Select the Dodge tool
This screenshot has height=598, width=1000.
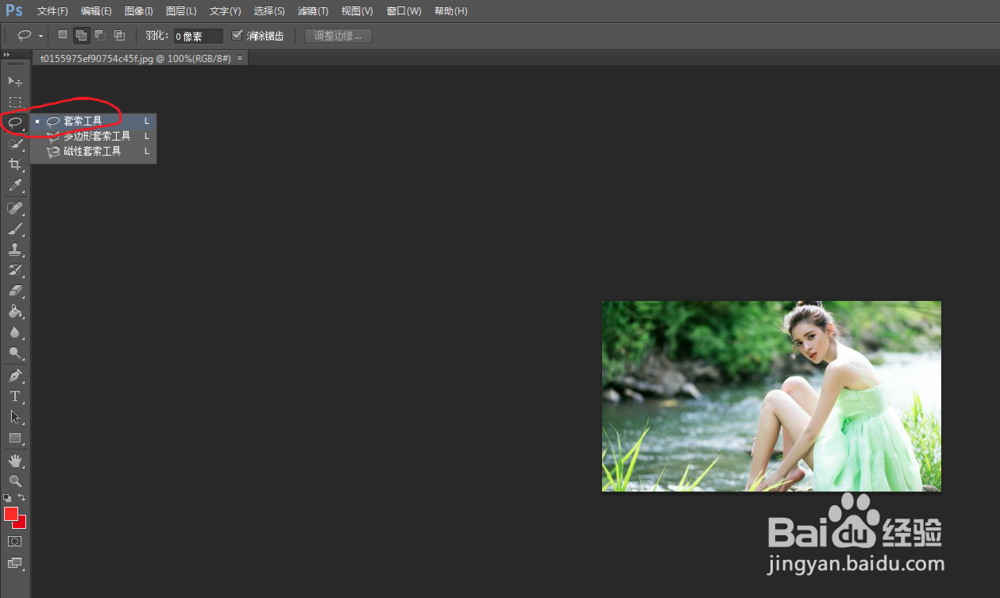point(15,353)
